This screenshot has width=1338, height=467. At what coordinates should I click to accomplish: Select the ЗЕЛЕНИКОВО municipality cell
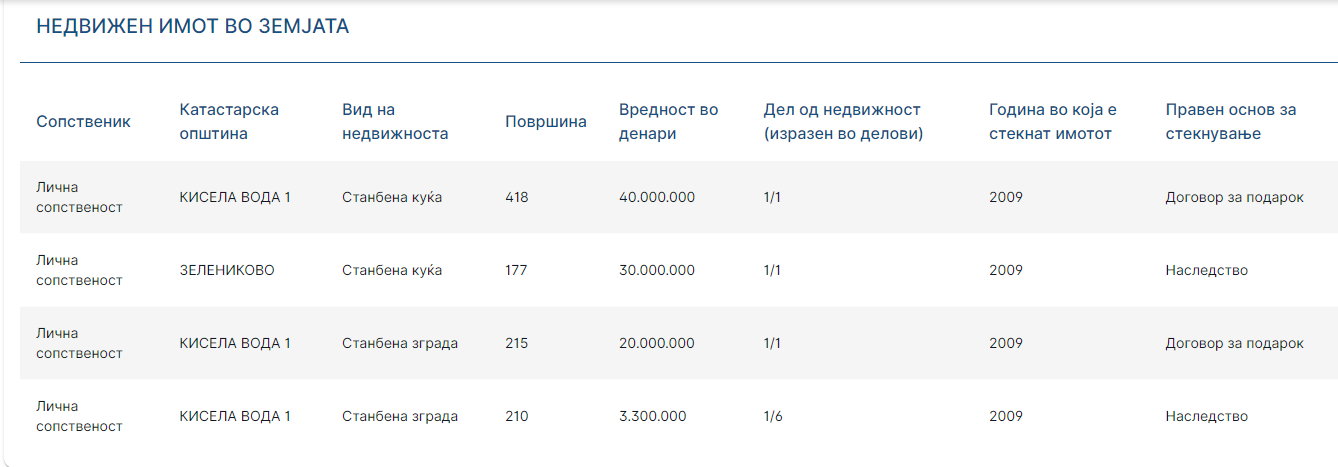(x=227, y=270)
